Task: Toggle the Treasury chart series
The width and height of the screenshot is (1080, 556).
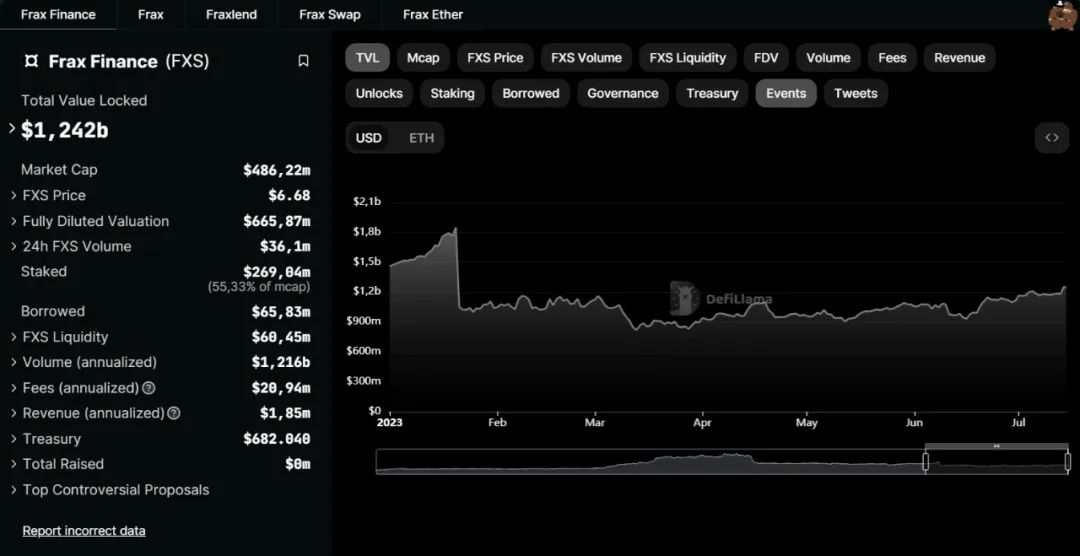Action: coord(712,93)
